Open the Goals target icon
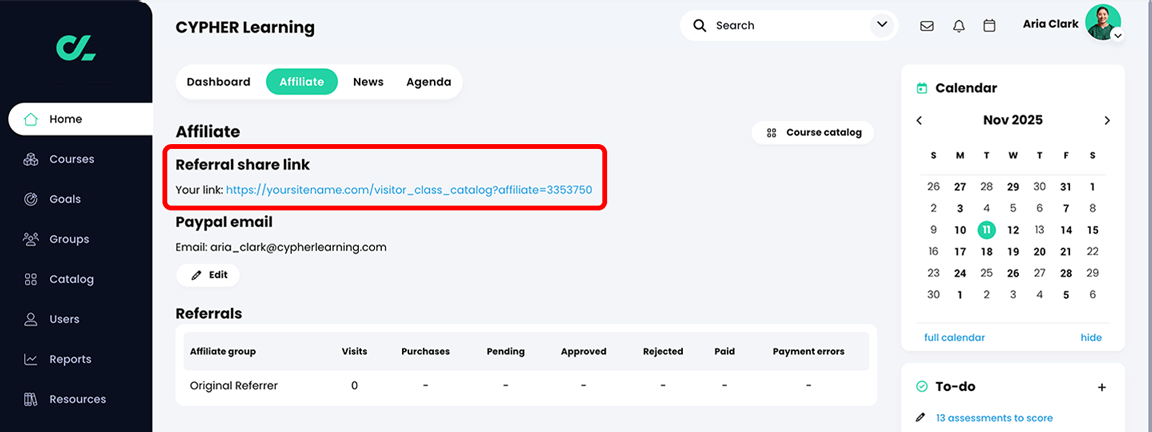Screen dimensions: 1152x432 (31, 199)
